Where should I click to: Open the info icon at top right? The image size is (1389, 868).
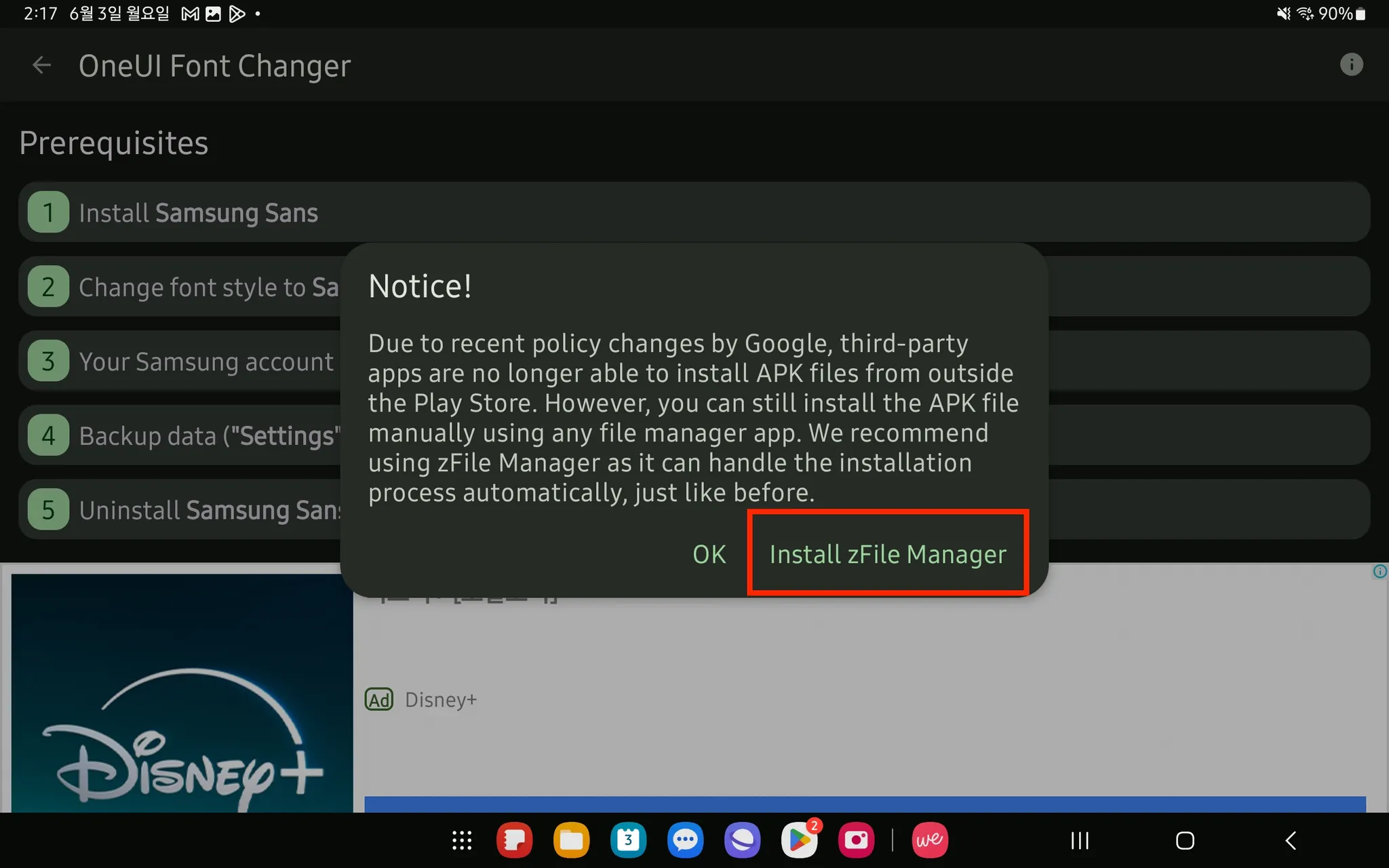click(1351, 65)
